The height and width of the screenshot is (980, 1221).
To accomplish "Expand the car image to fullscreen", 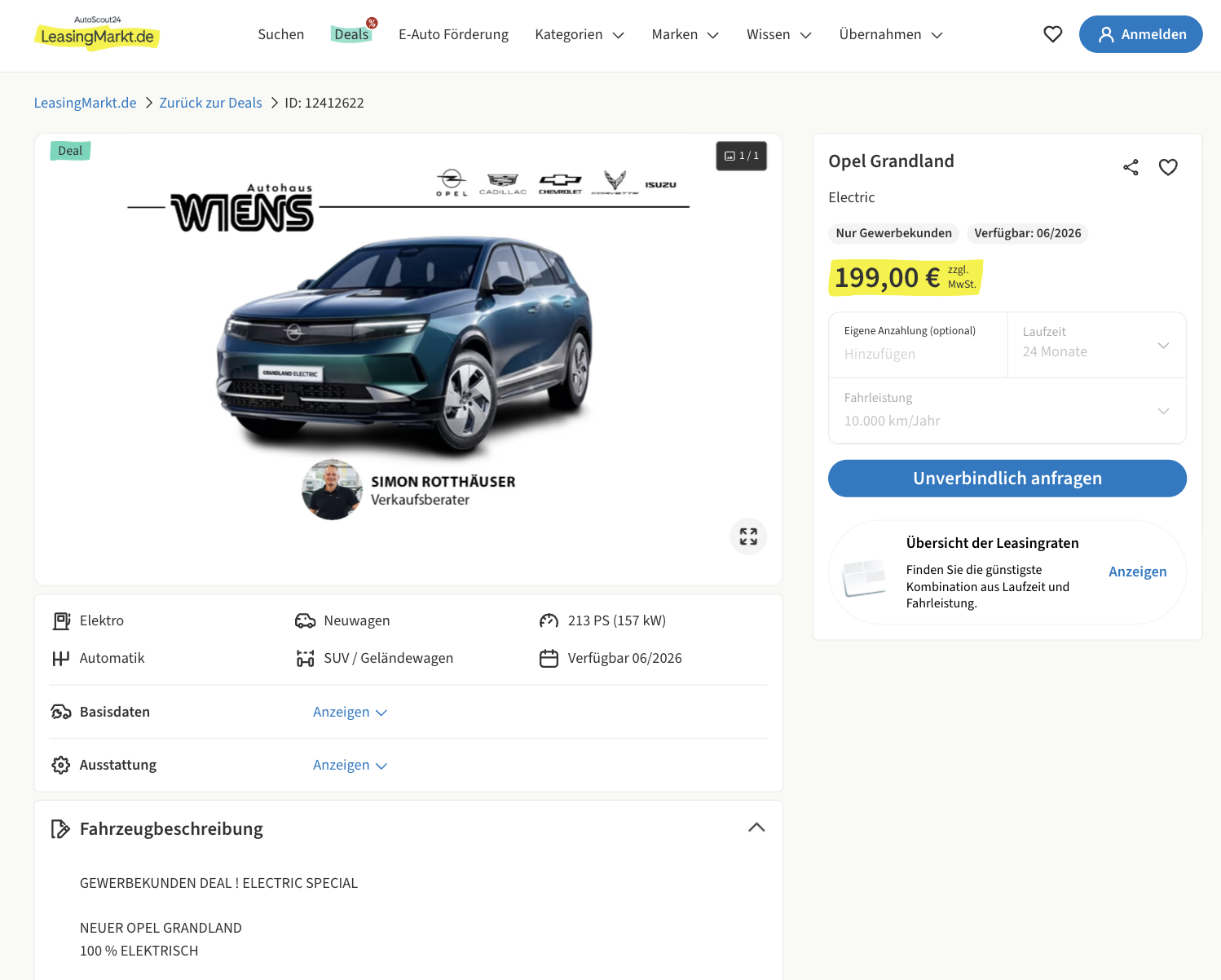I will [747, 536].
